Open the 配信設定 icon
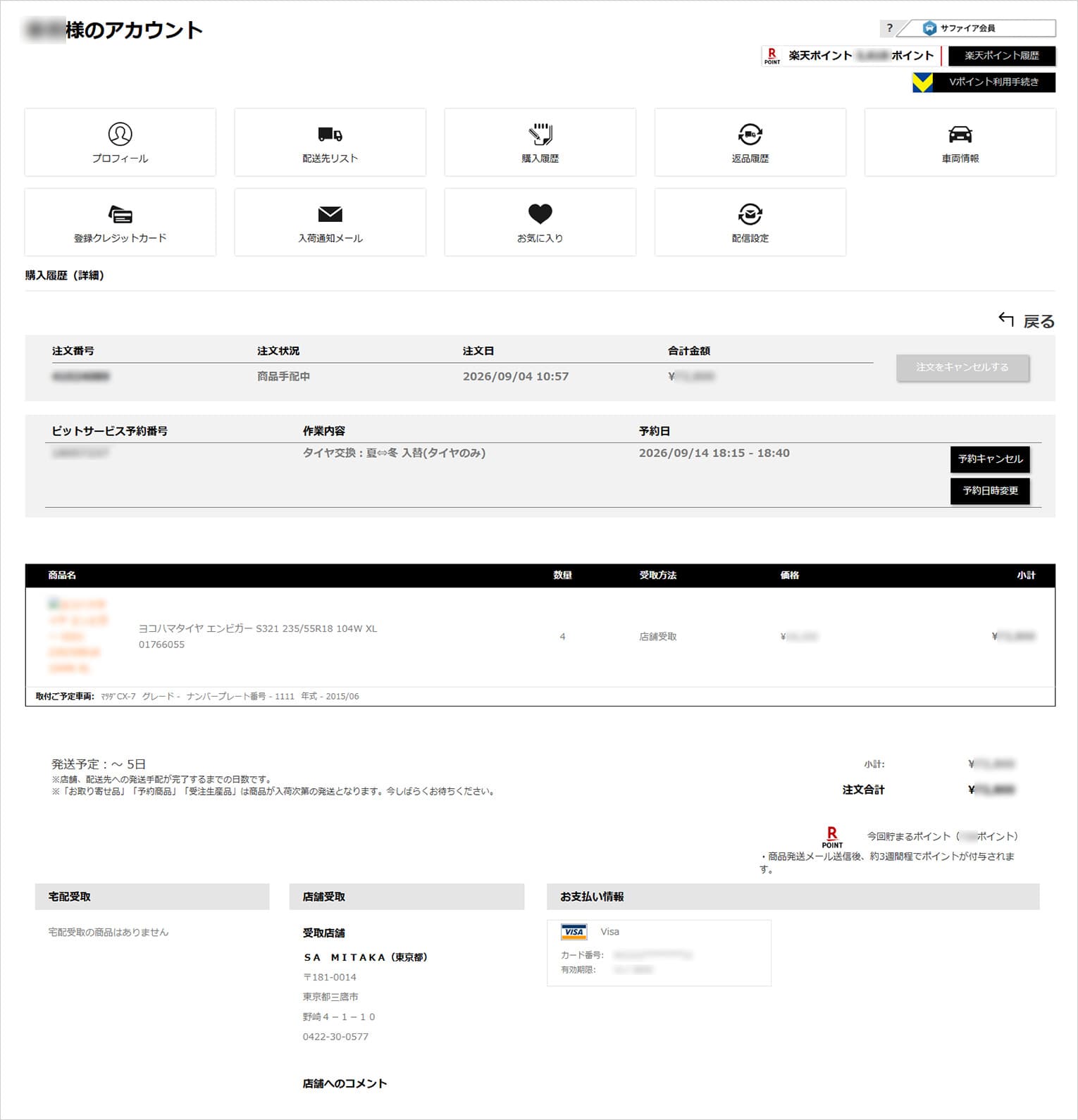 (750, 222)
